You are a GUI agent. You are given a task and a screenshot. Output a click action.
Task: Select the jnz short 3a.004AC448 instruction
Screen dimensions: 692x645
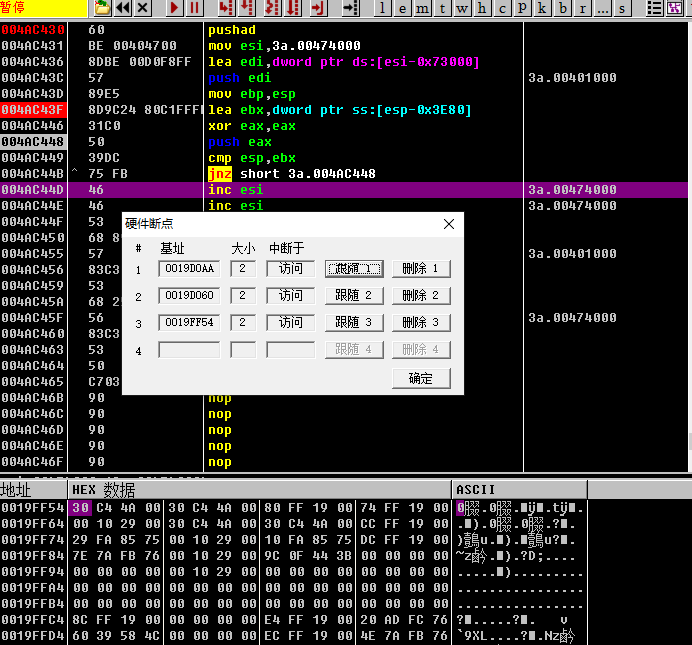[x=292, y=174]
